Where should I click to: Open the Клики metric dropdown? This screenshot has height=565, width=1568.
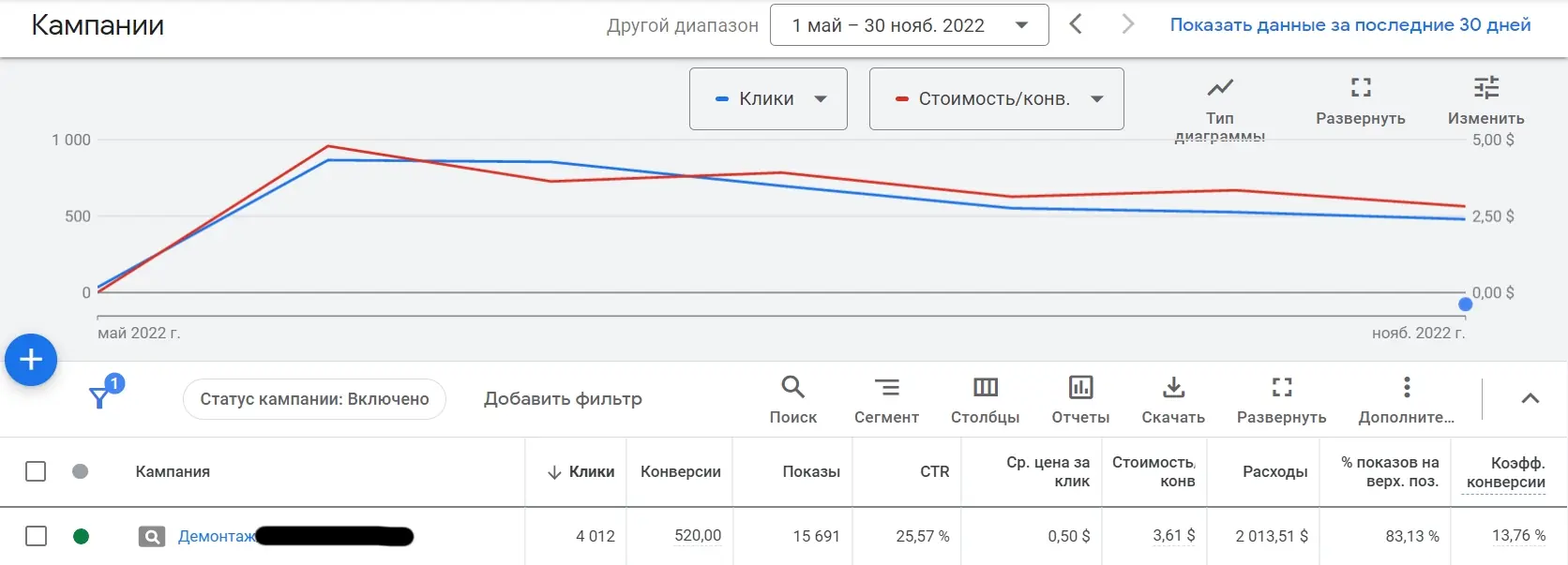click(768, 98)
